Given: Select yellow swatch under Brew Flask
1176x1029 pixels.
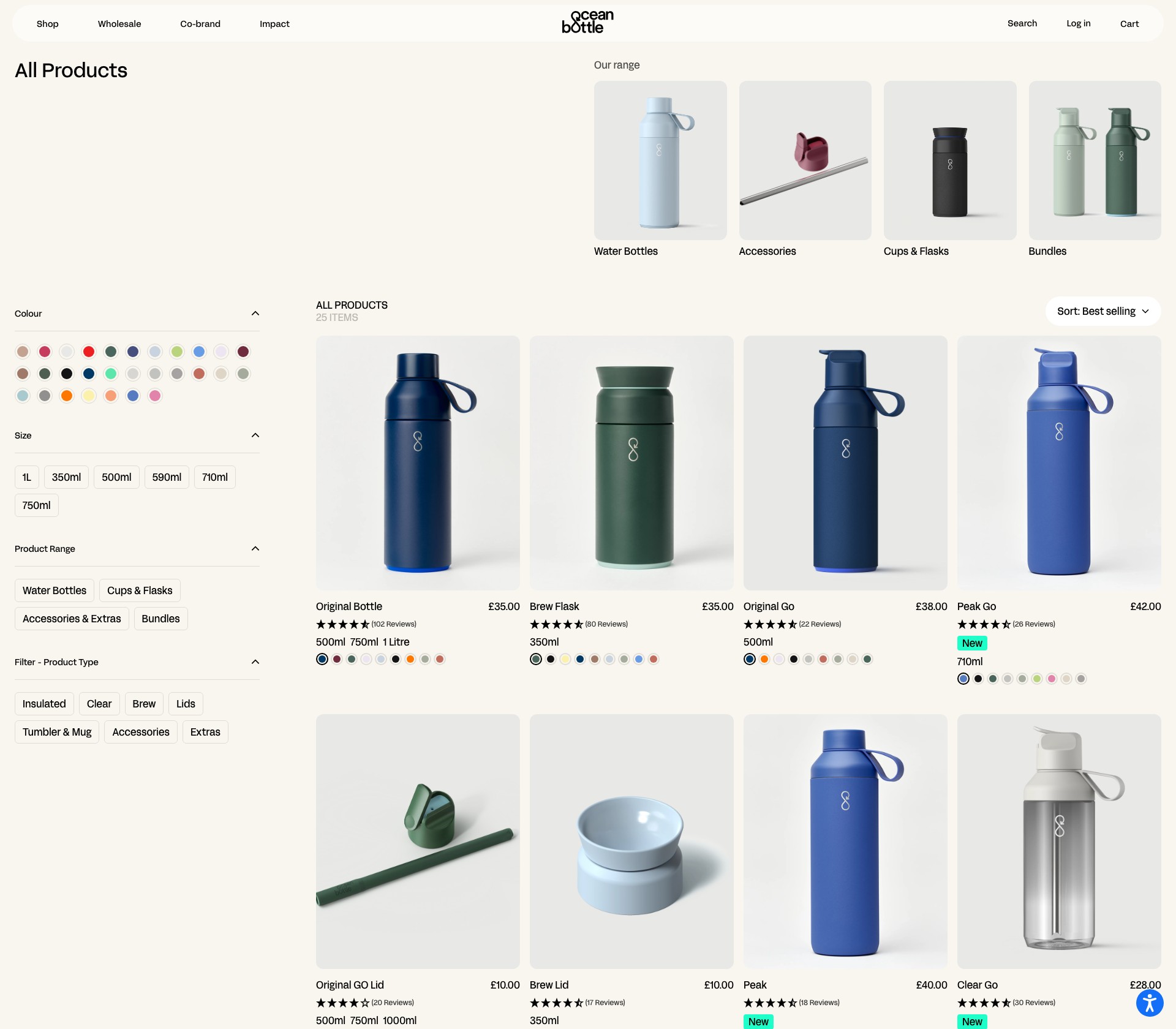Looking at the screenshot, I should (x=565, y=659).
